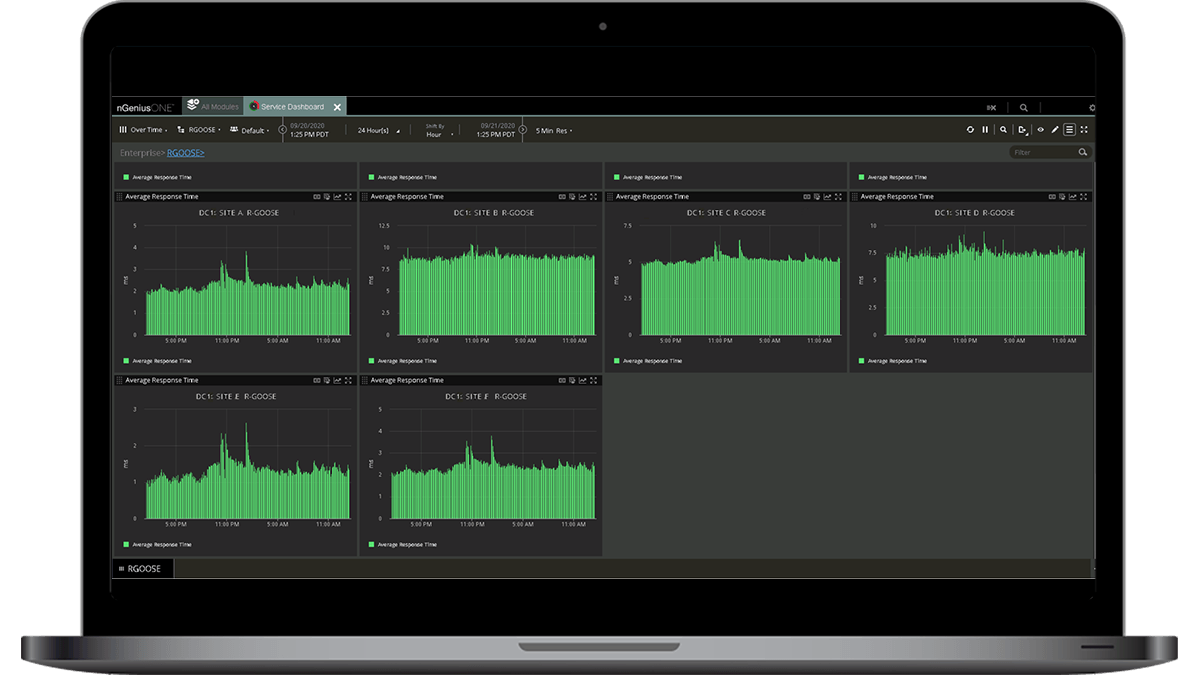Maximize the DC1 Site B widget
1200x675 pixels.
593,196
